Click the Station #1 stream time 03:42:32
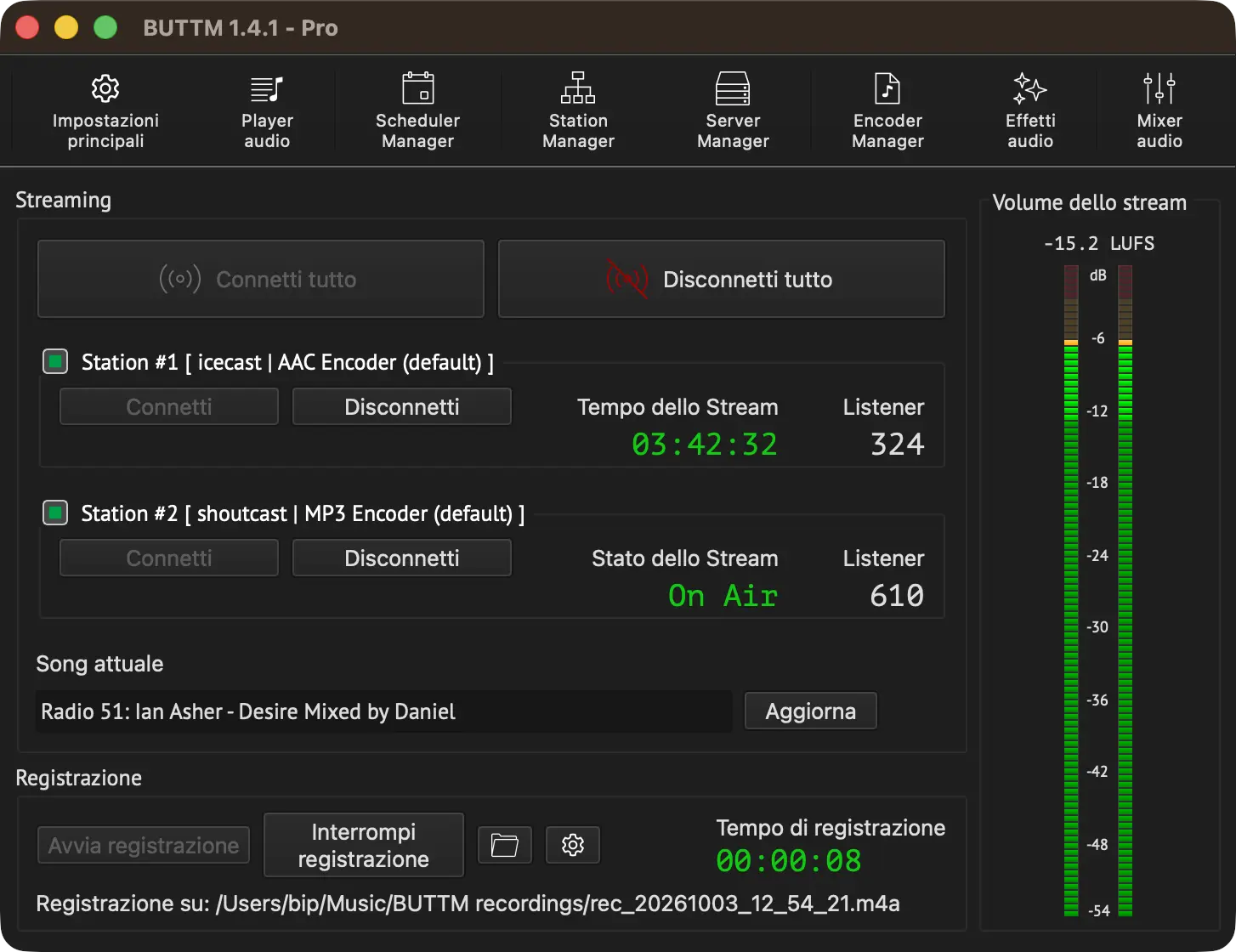Image resolution: width=1236 pixels, height=952 pixels. tap(705, 445)
